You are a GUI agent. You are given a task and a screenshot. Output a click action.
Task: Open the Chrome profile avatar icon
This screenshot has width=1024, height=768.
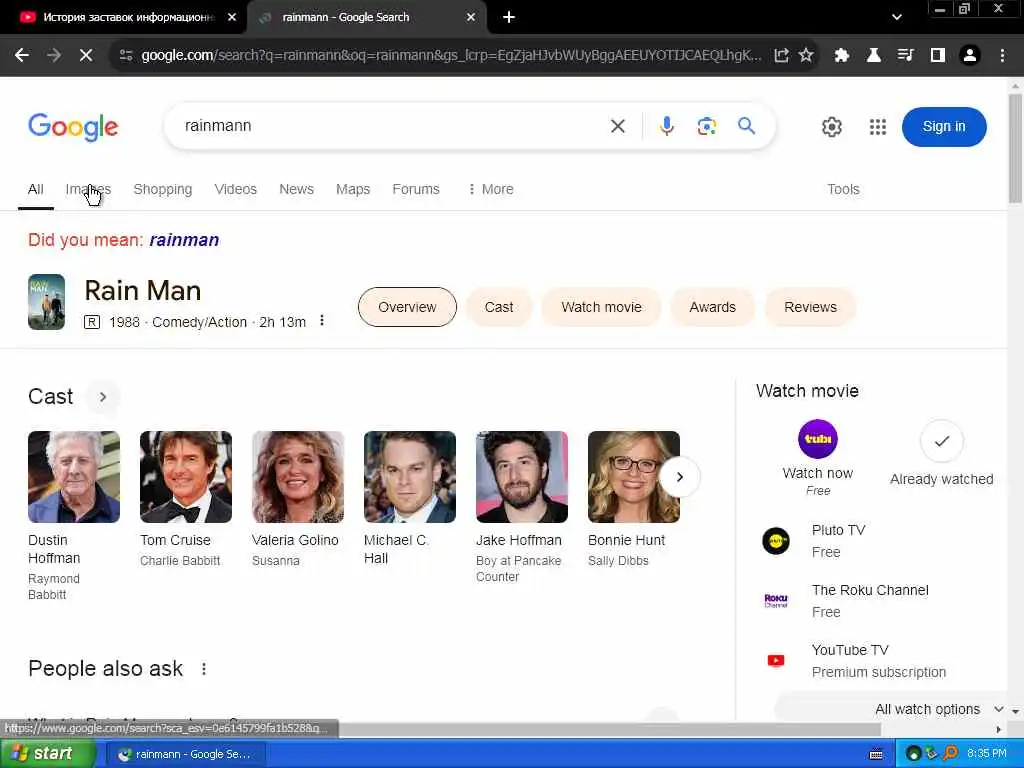click(x=970, y=56)
